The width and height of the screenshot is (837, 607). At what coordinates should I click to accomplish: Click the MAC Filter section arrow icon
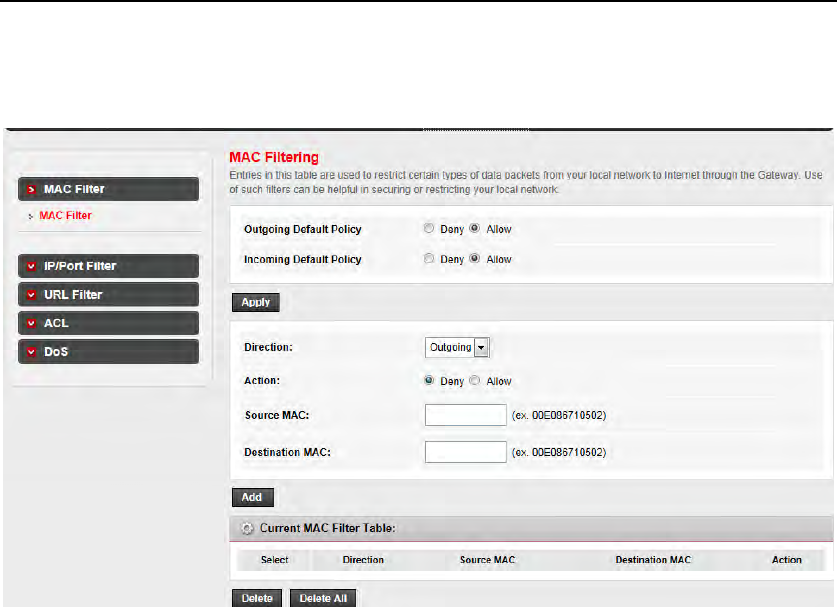31,189
